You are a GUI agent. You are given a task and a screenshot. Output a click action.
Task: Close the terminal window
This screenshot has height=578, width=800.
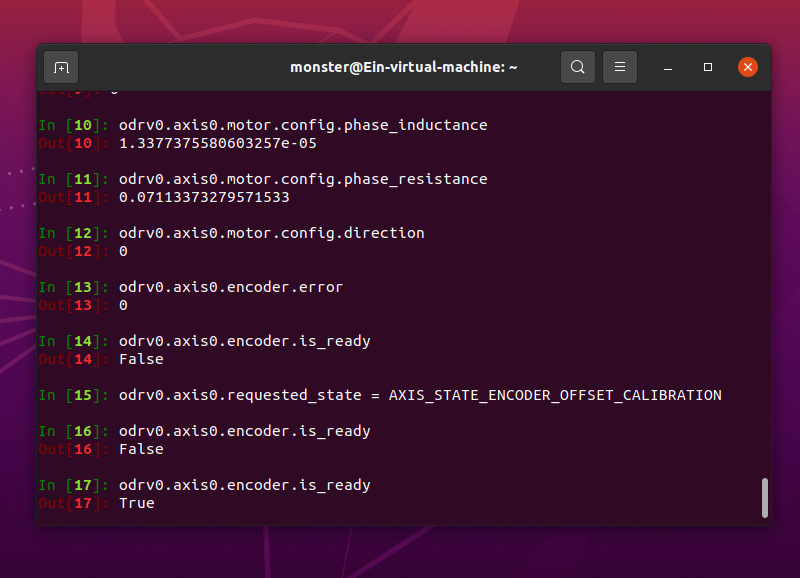tap(748, 67)
